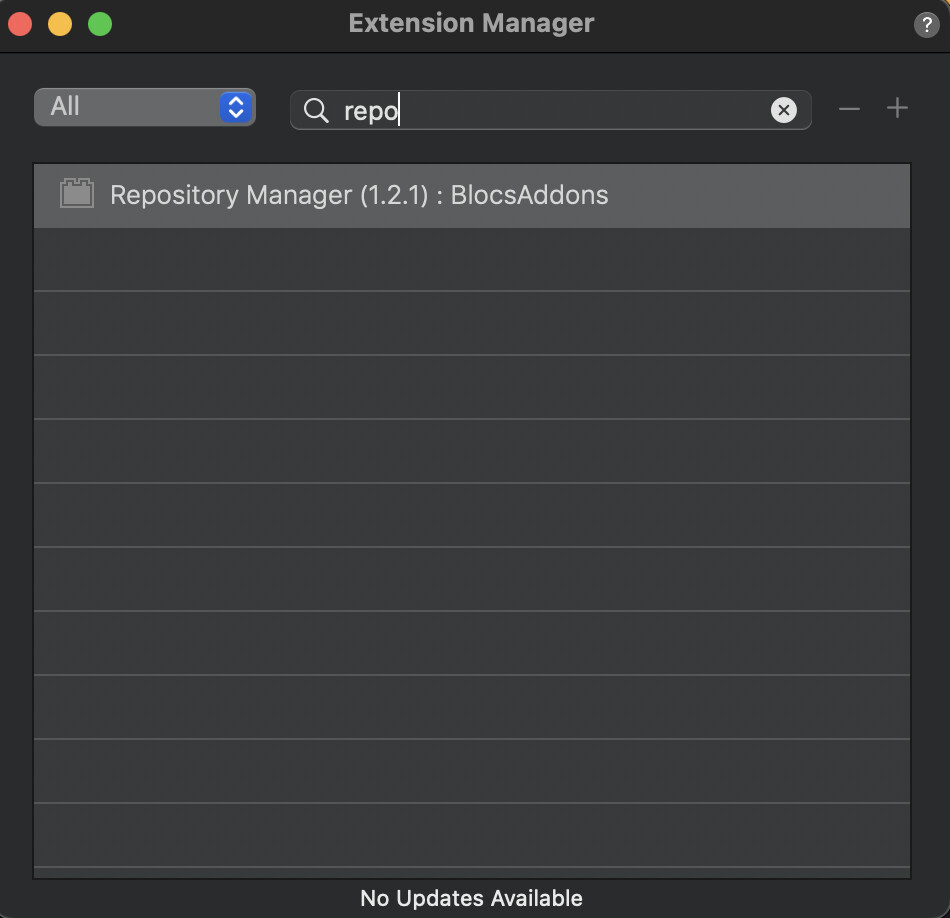Click the Extension Manager window title
Viewport: 950px width, 918px height.
click(x=471, y=23)
